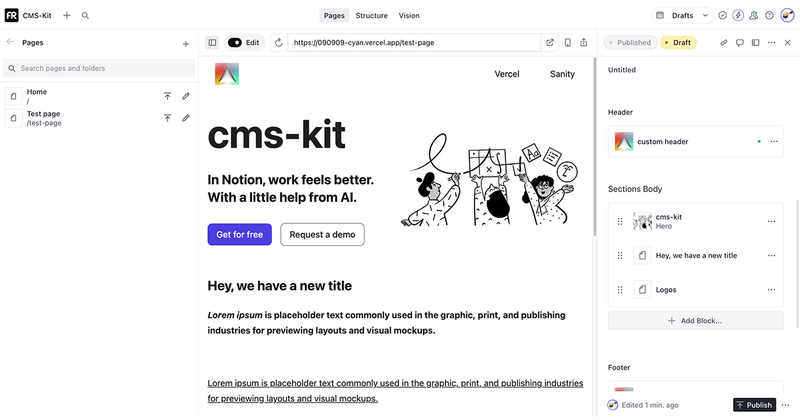The height and width of the screenshot is (420, 800).
Task: Toggle the inspector layout icon
Action: click(x=756, y=42)
